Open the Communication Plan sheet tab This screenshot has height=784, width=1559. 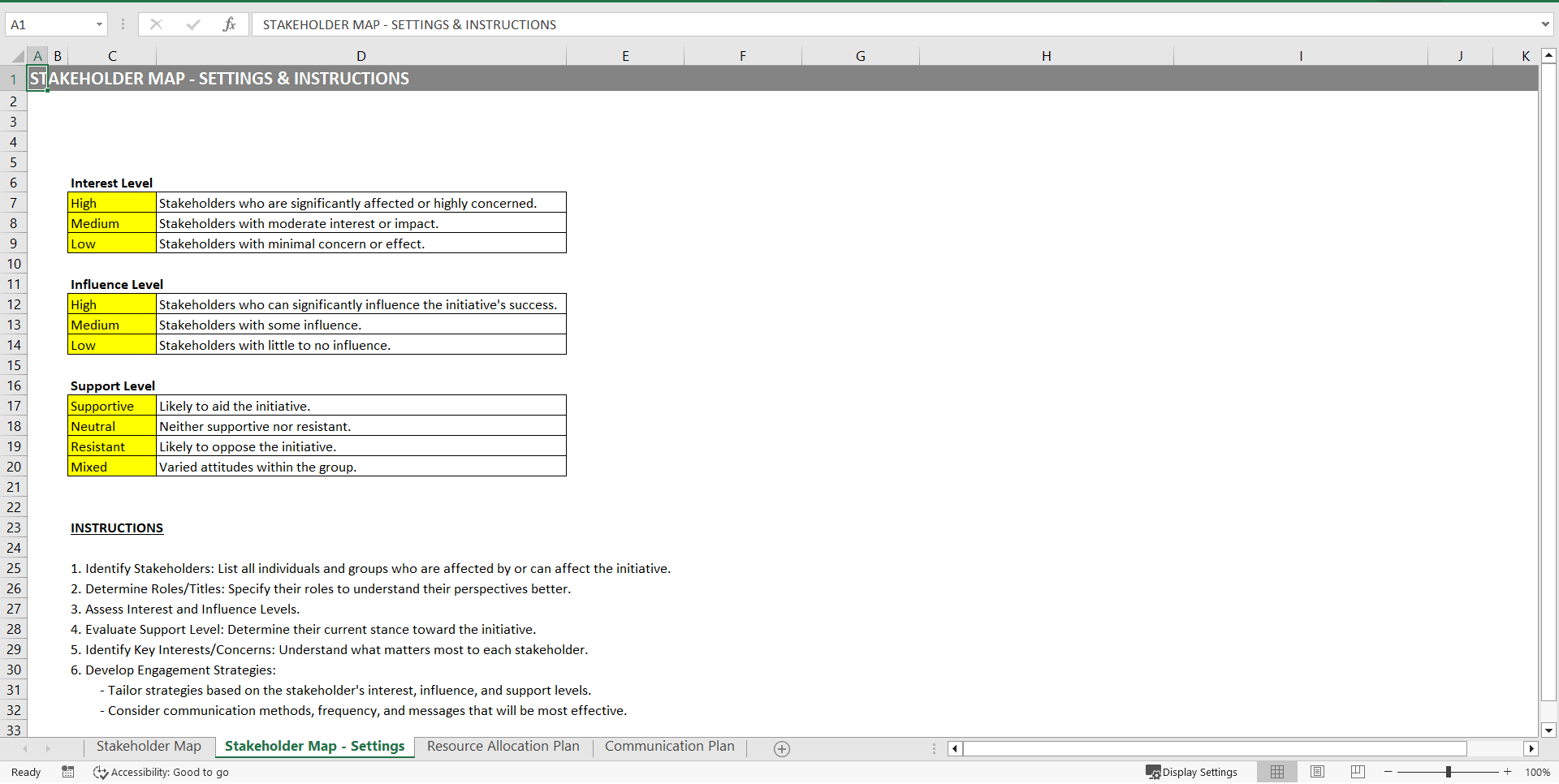click(x=670, y=747)
